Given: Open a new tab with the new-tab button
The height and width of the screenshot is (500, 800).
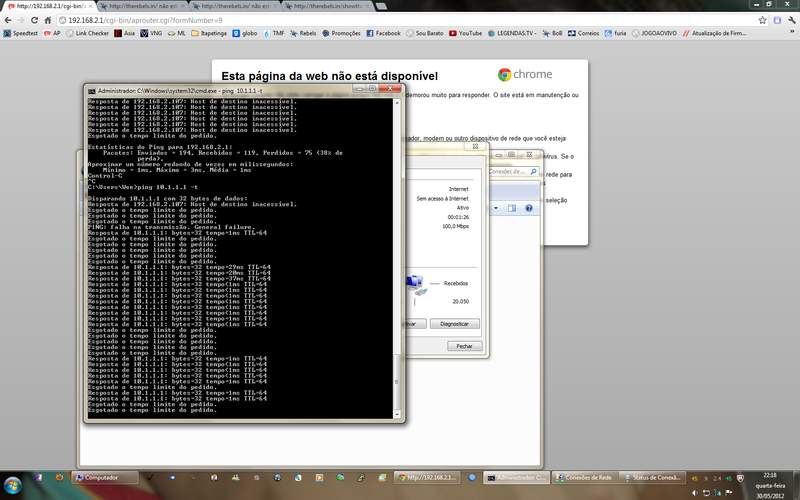Looking at the screenshot, I should (x=381, y=6).
